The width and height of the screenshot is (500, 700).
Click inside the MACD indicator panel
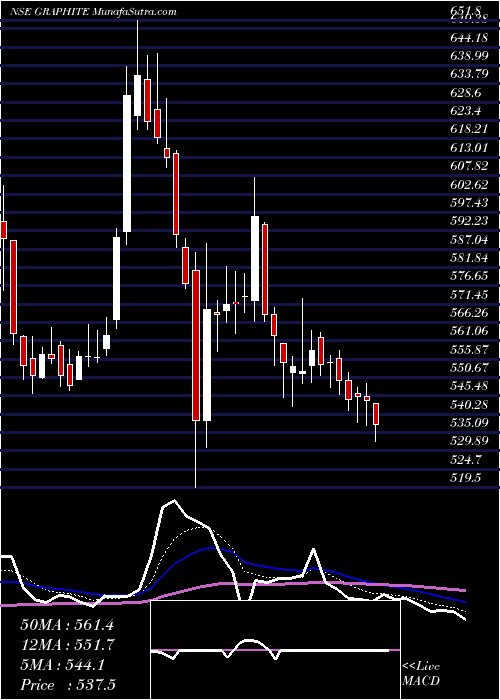[275, 650]
